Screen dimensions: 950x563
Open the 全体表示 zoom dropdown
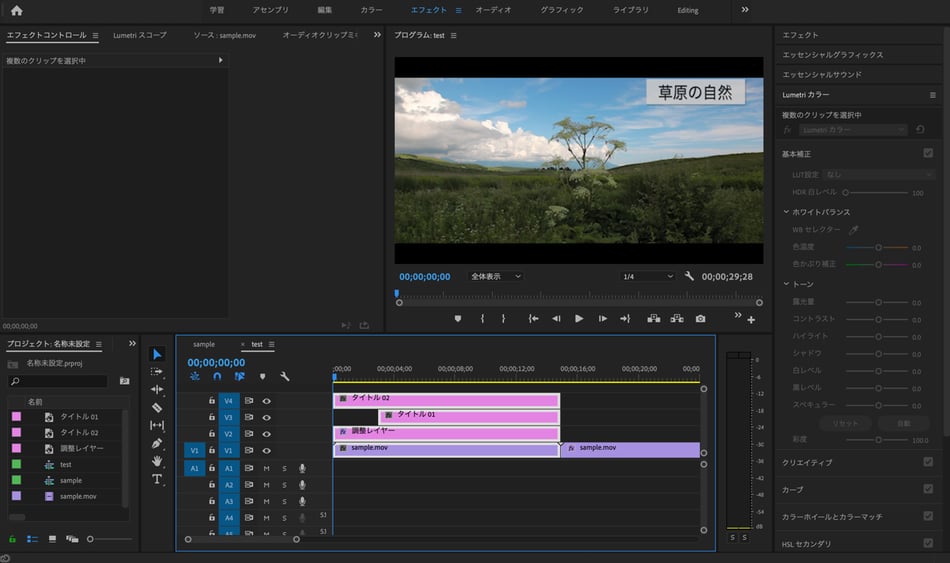(x=496, y=276)
